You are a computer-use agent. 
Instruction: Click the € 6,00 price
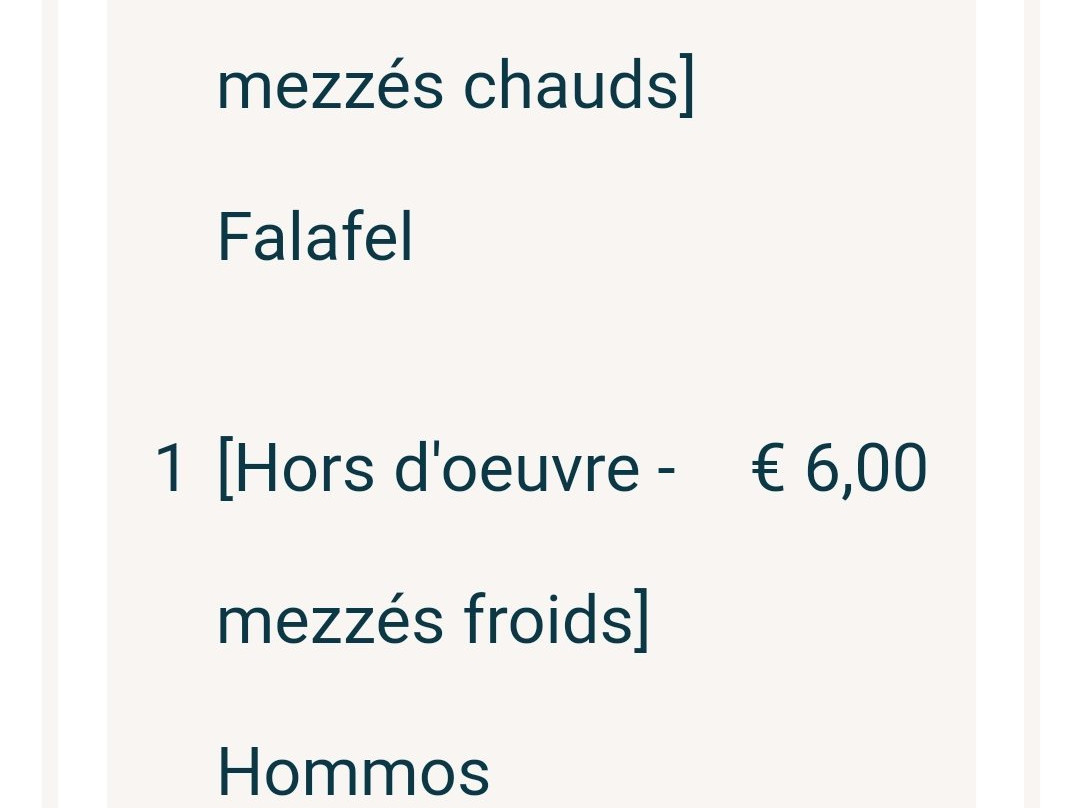839,468
